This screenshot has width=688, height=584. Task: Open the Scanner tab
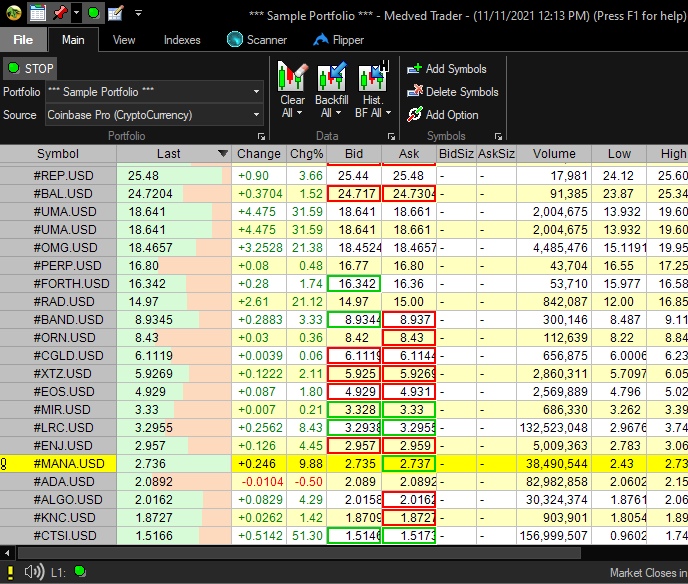coord(257,40)
